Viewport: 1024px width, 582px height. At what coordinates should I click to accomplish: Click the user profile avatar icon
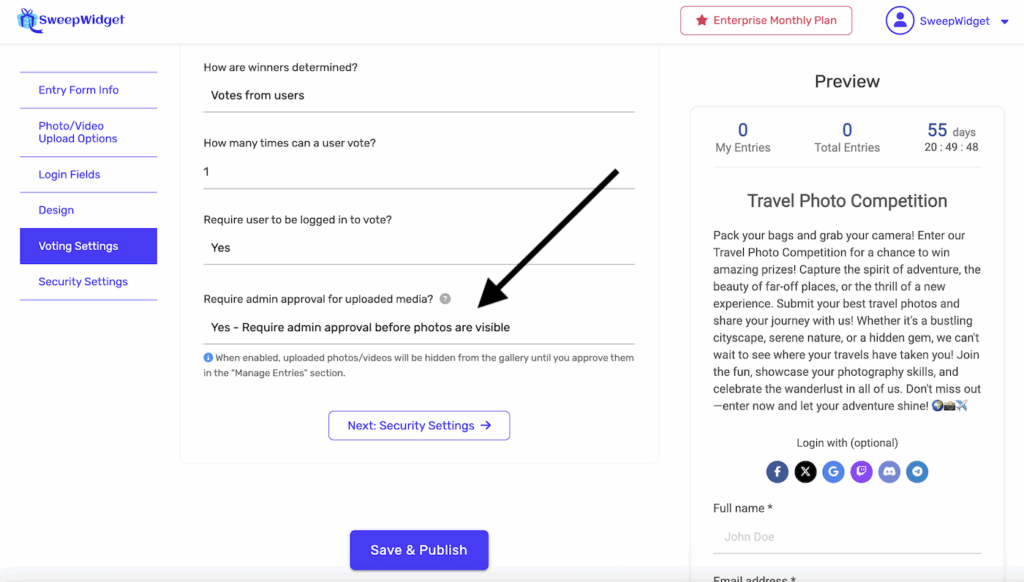pyautogui.click(x=900, y=21)
